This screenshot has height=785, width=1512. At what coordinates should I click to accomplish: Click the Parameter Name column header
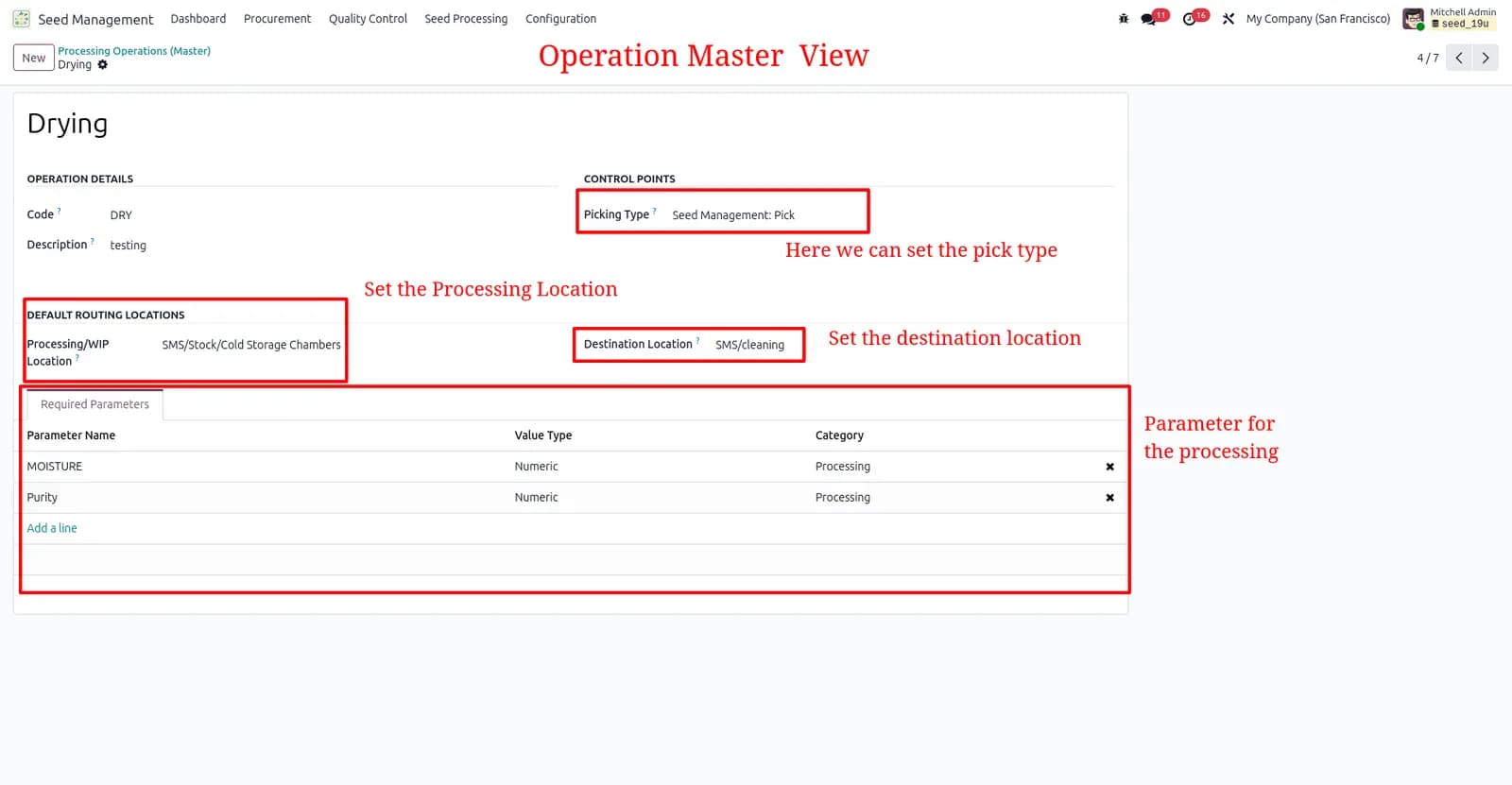[71, 435]
